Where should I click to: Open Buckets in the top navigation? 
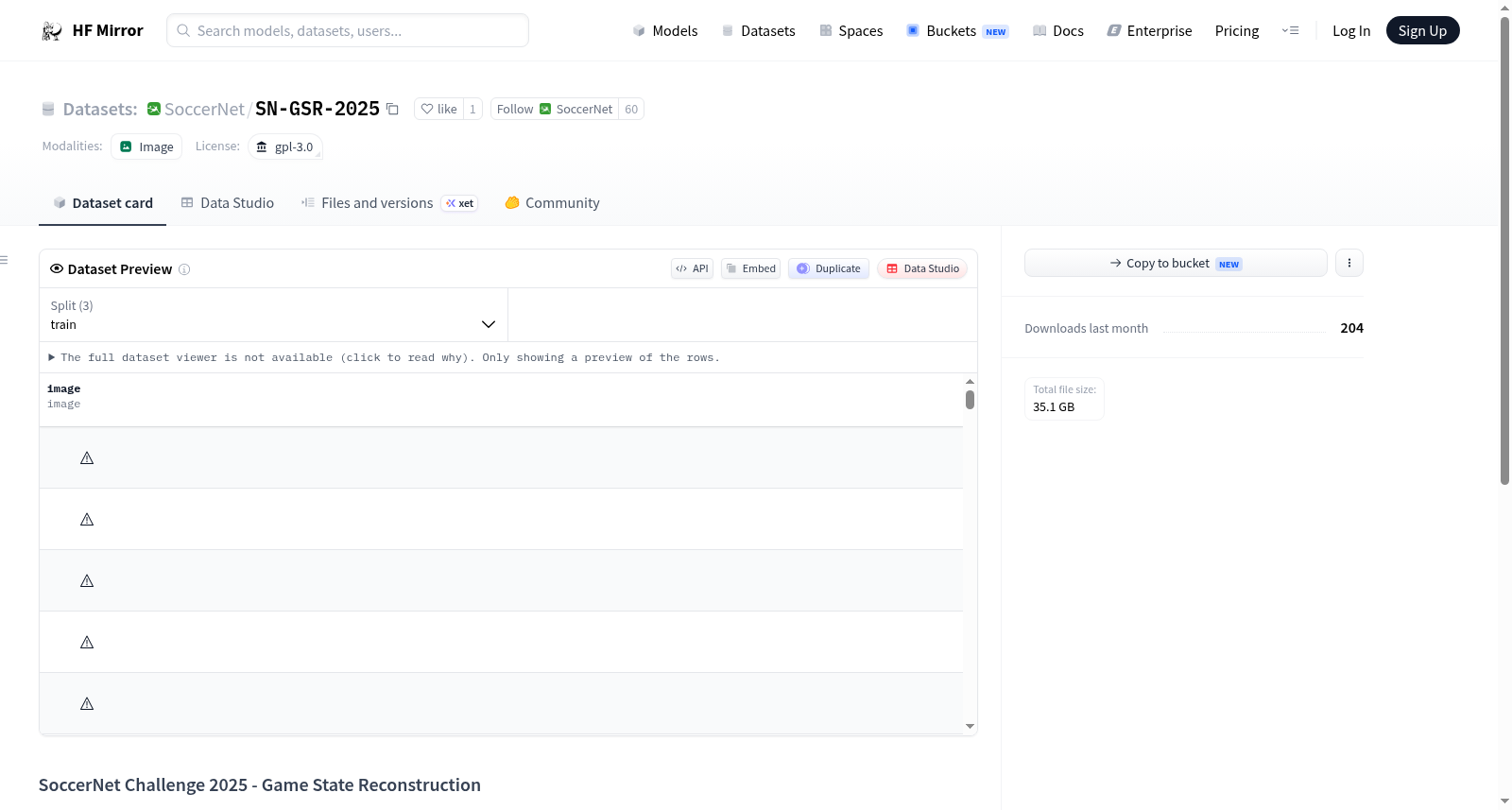[x=957, y=31]
